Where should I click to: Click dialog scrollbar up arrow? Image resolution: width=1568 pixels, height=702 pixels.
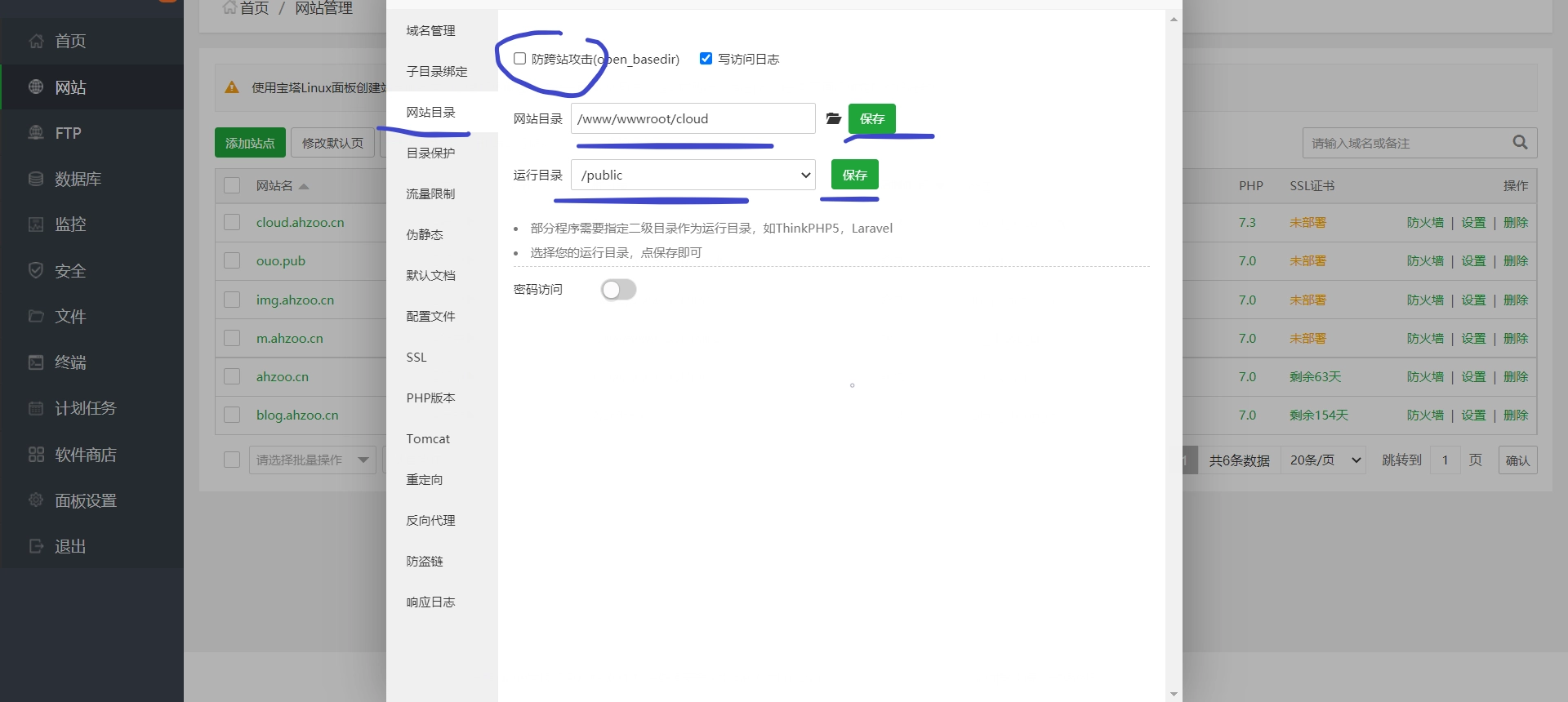1174,19
